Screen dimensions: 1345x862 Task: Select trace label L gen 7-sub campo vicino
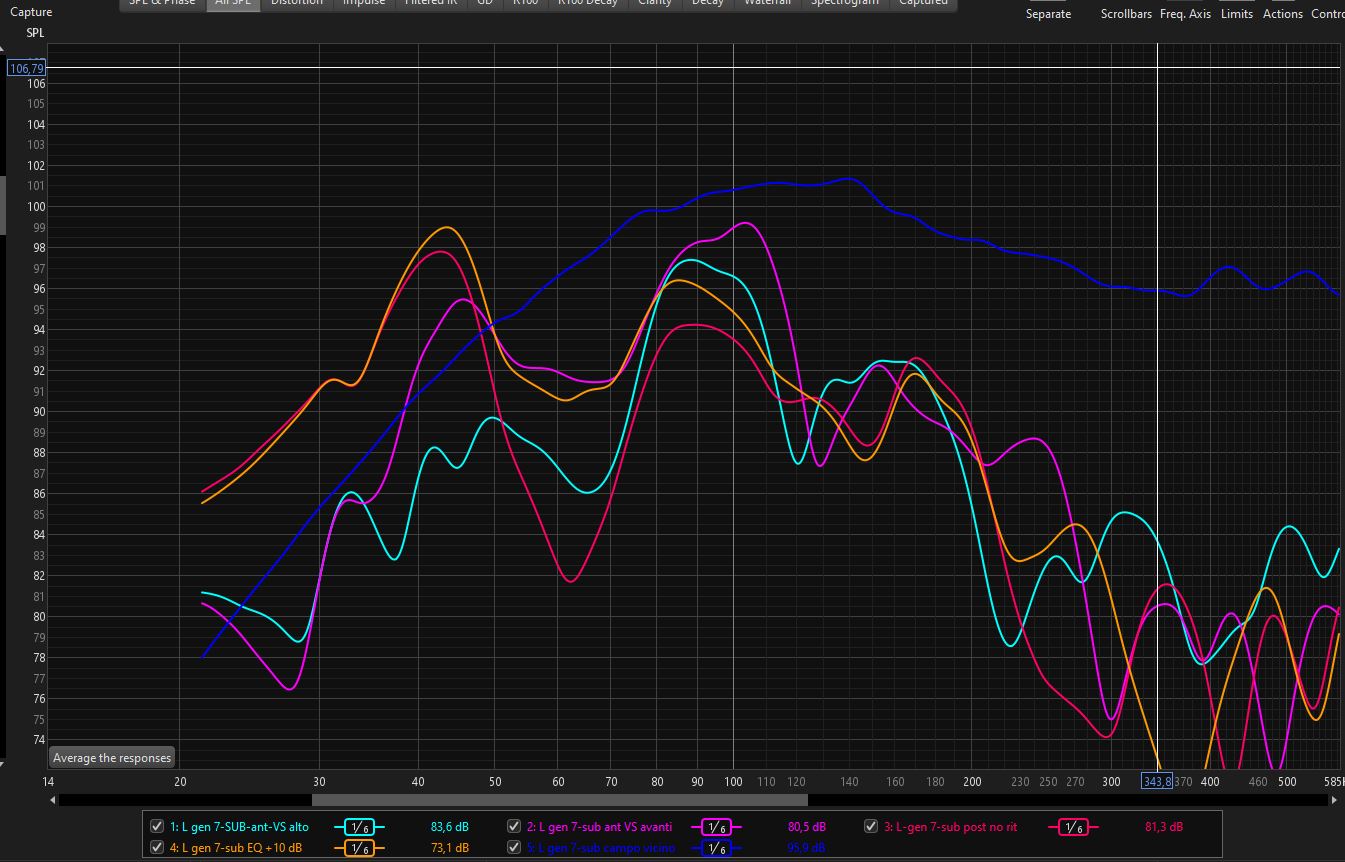[600, 848]
